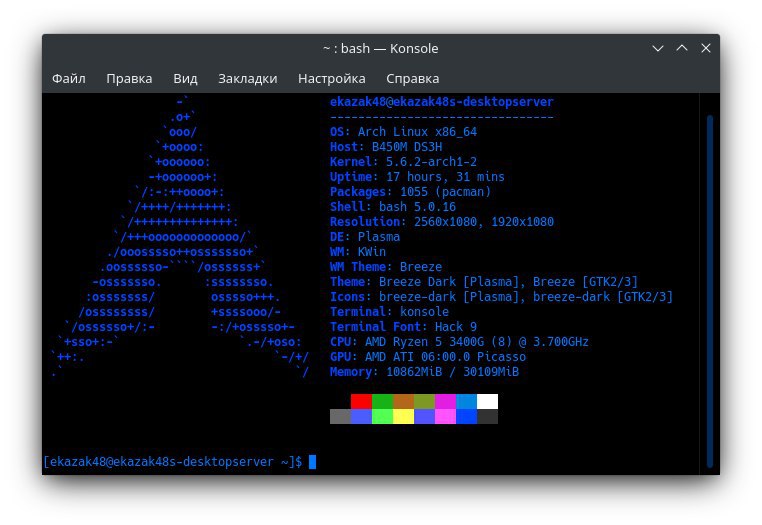Click the terminal cursor at the prompt
The width and height of the screenshot is (762, 525).
coord(312,462)
